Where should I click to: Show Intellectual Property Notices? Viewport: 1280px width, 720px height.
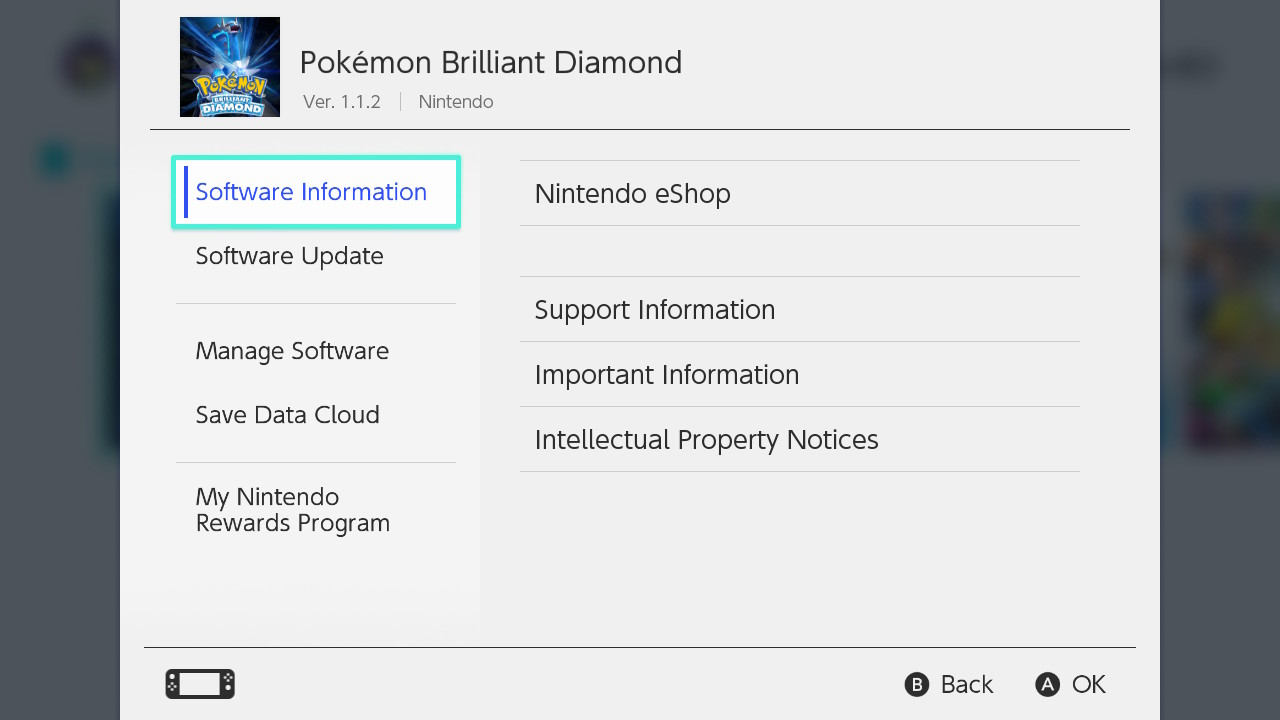click(706, 440)
